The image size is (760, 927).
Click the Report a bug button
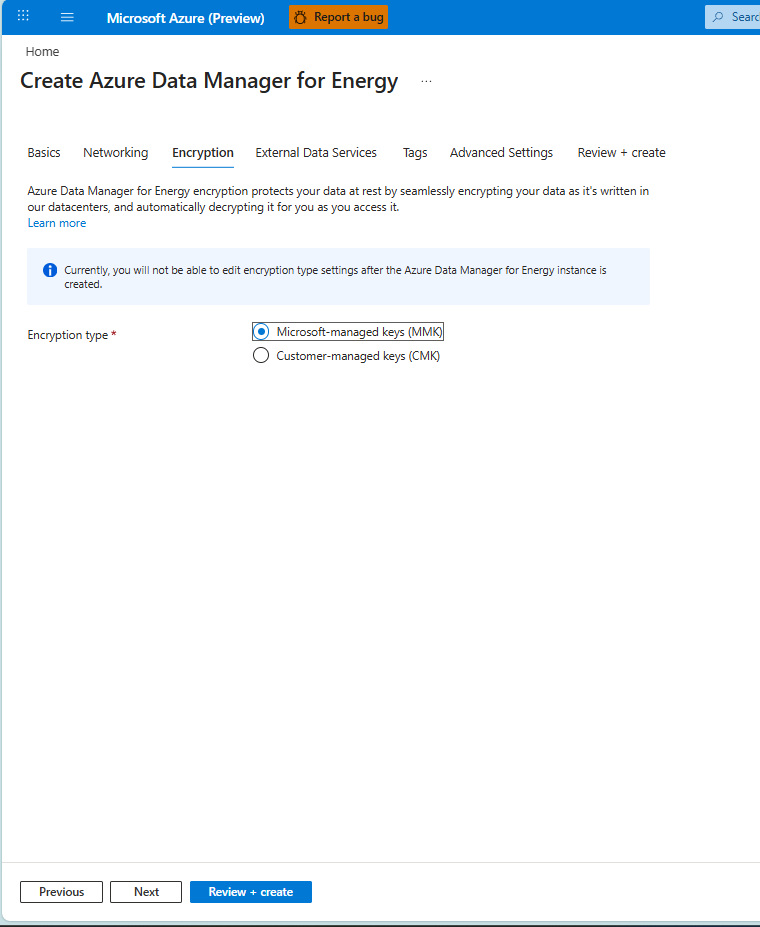338,17
